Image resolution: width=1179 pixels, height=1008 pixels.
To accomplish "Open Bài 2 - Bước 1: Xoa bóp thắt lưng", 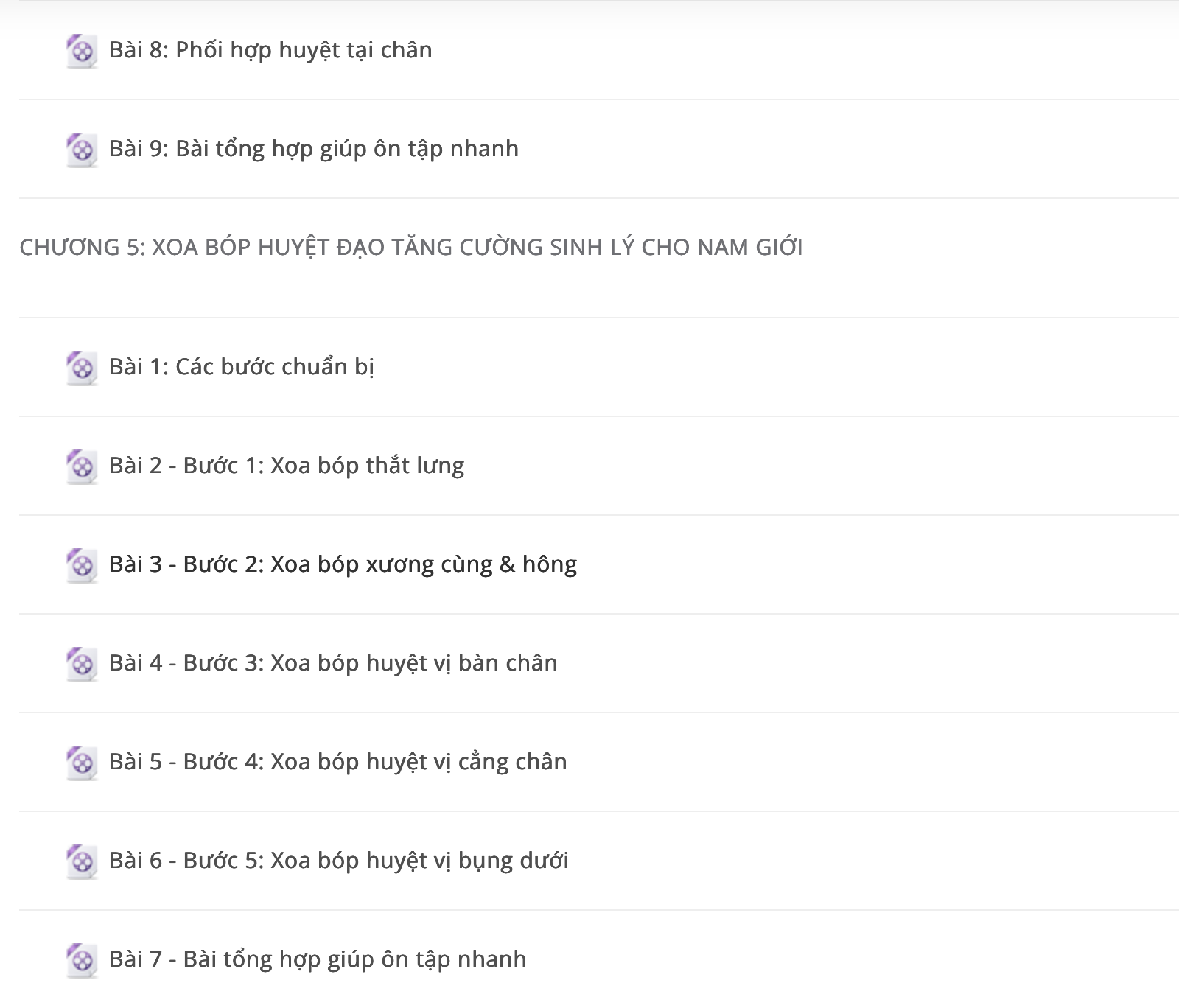I will pos(287,466).
